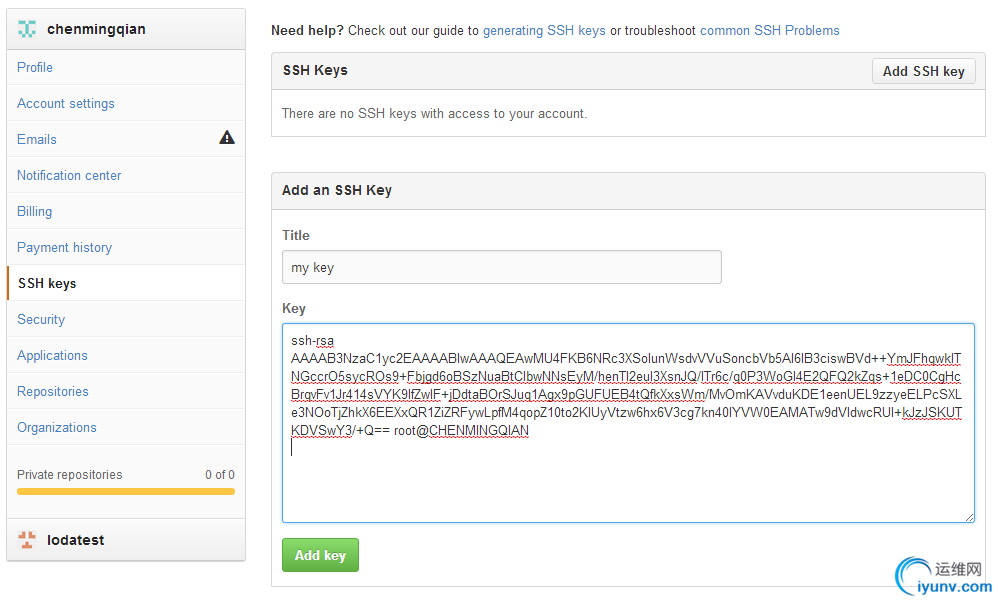Viewport: 998px width, 603px height.
Task: Click the Private repositories usage bar
Action: 126,491
